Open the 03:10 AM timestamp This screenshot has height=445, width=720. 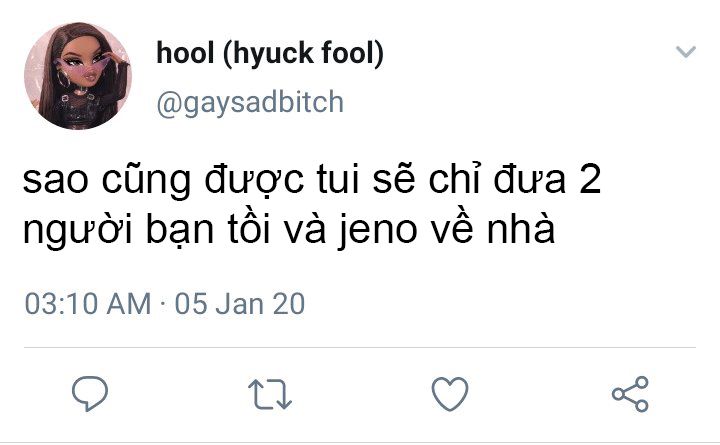(x=88, y=304)
